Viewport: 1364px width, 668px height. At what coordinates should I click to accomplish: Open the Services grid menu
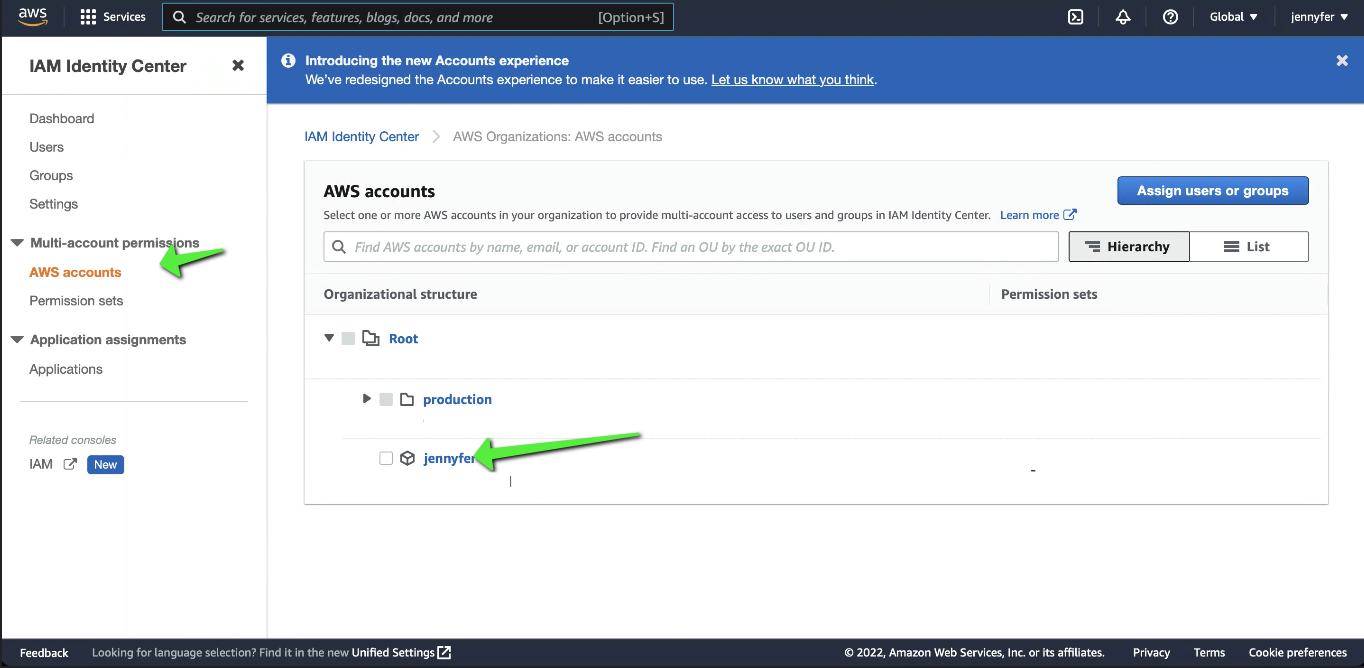click(x=113, y=17)
